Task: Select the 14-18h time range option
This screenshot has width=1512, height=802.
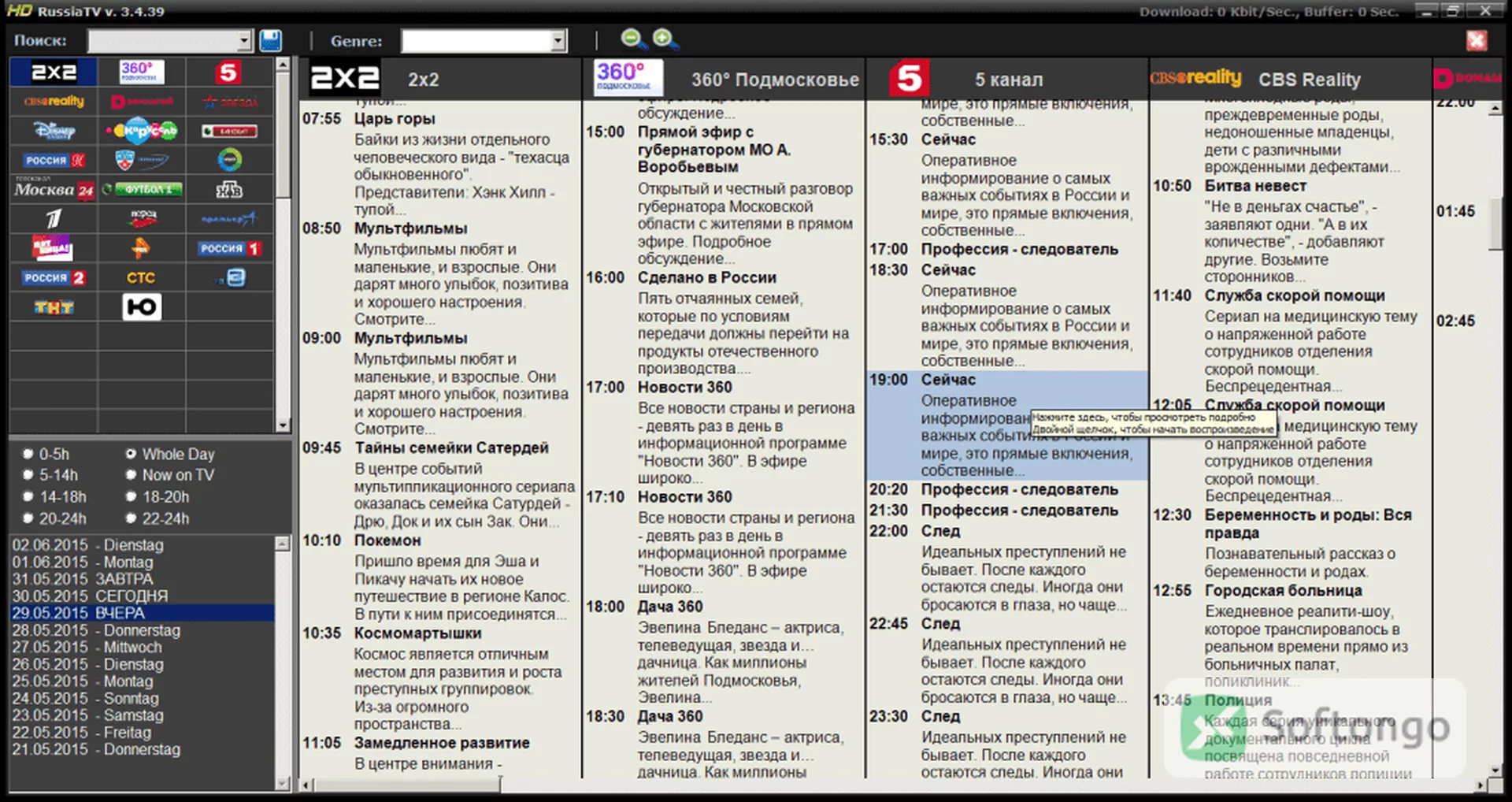Action: point(54,497)
